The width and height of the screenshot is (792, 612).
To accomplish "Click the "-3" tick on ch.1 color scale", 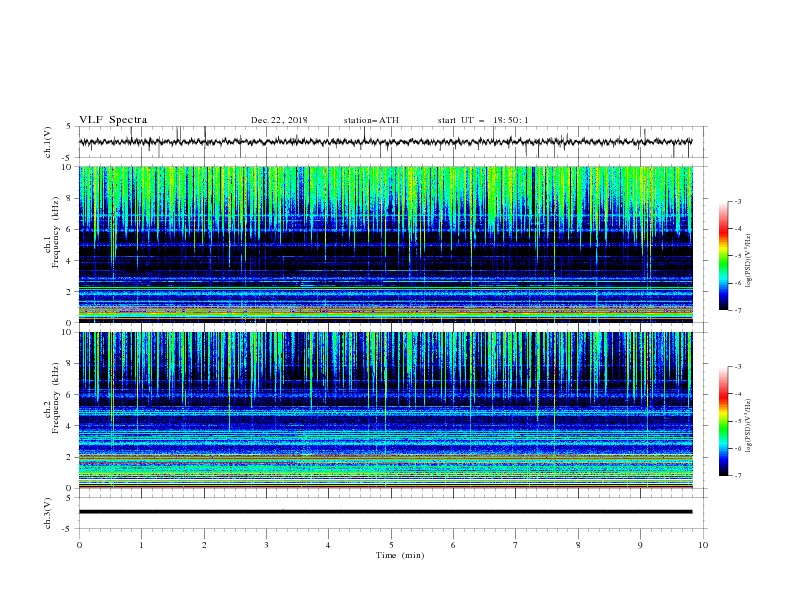I will click(x=737, y=201).
